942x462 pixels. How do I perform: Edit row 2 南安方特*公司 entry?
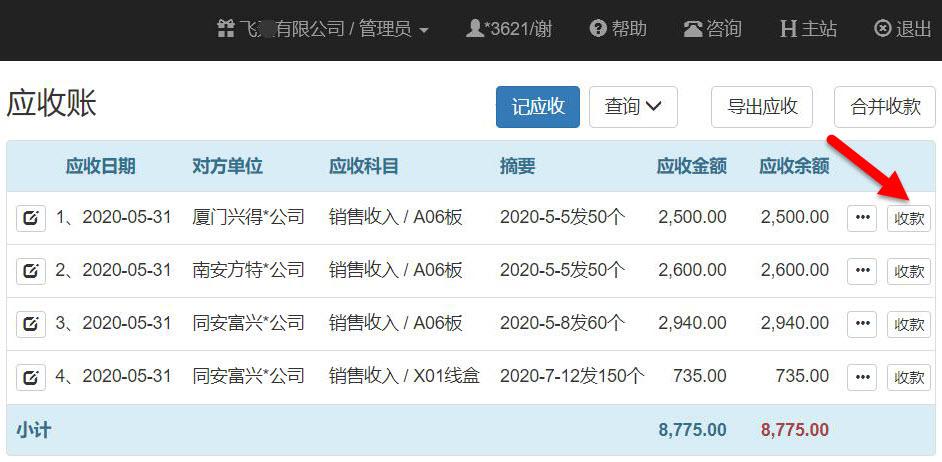coord(31,272)
